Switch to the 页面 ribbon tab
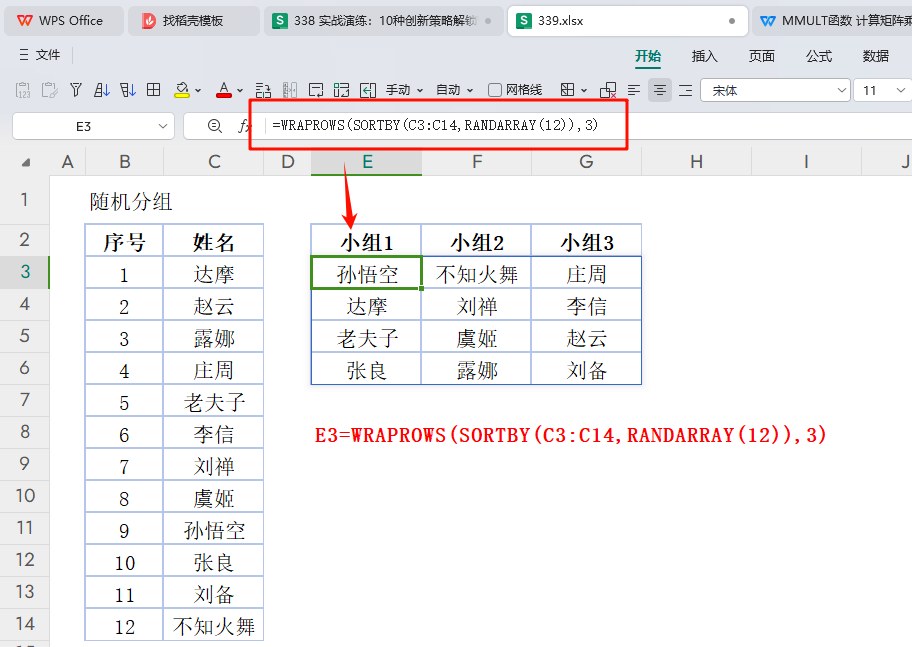912x647 pixels. tap(761, 56)
